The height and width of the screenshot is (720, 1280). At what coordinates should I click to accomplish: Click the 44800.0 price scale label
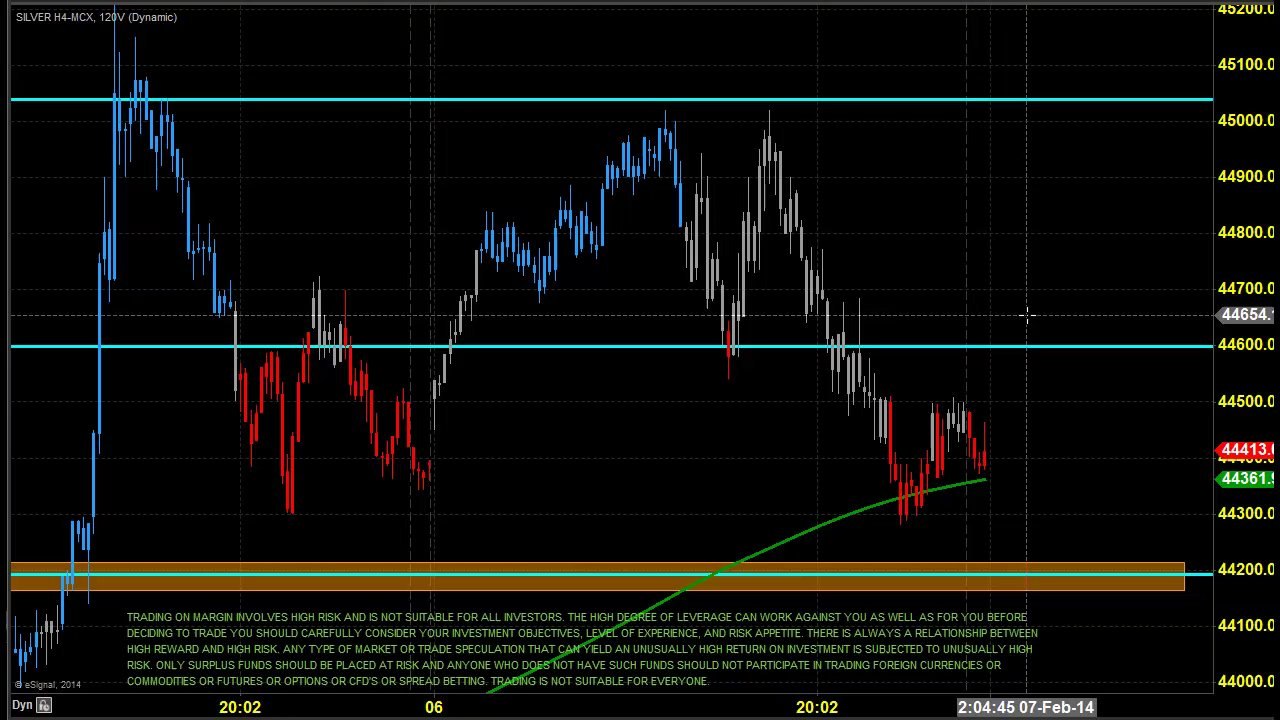(1246, 233)
